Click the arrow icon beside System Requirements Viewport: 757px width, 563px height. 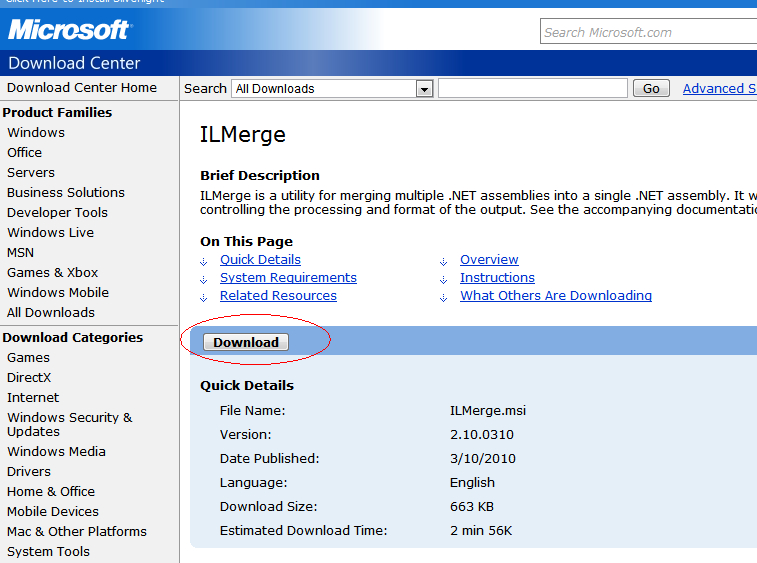click(204, 280)
